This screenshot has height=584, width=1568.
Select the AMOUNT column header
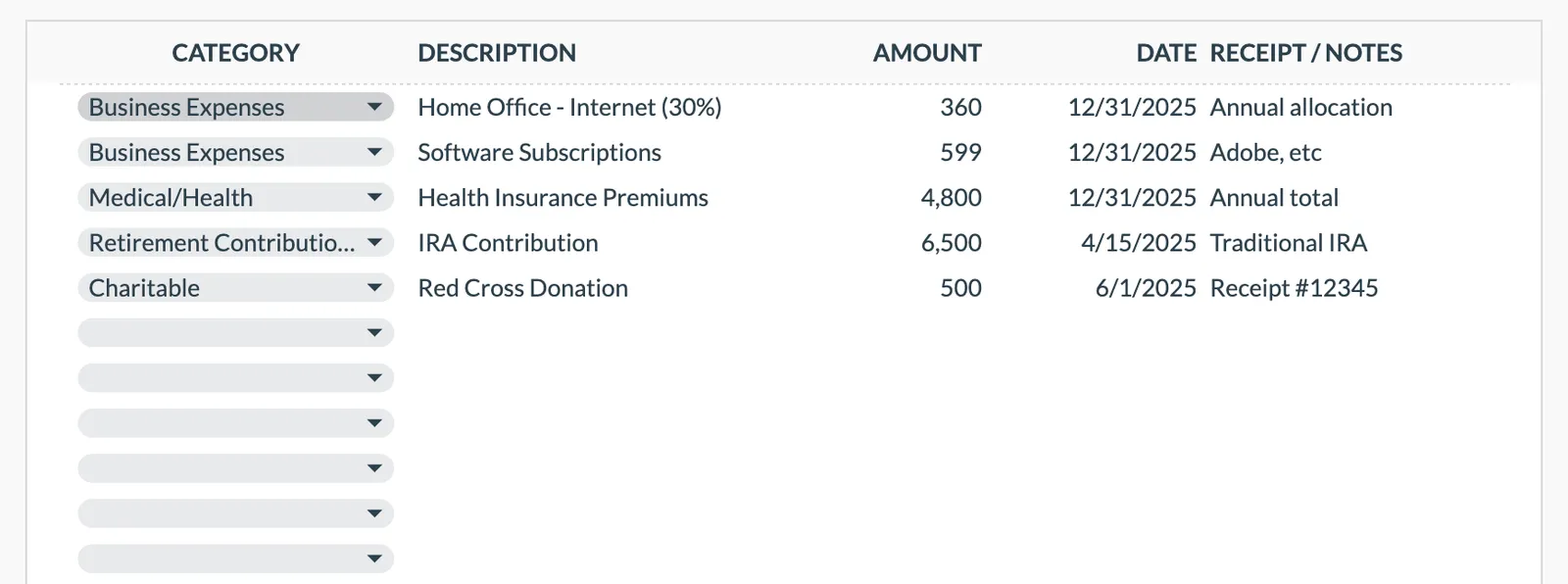[x=926, y=53]
